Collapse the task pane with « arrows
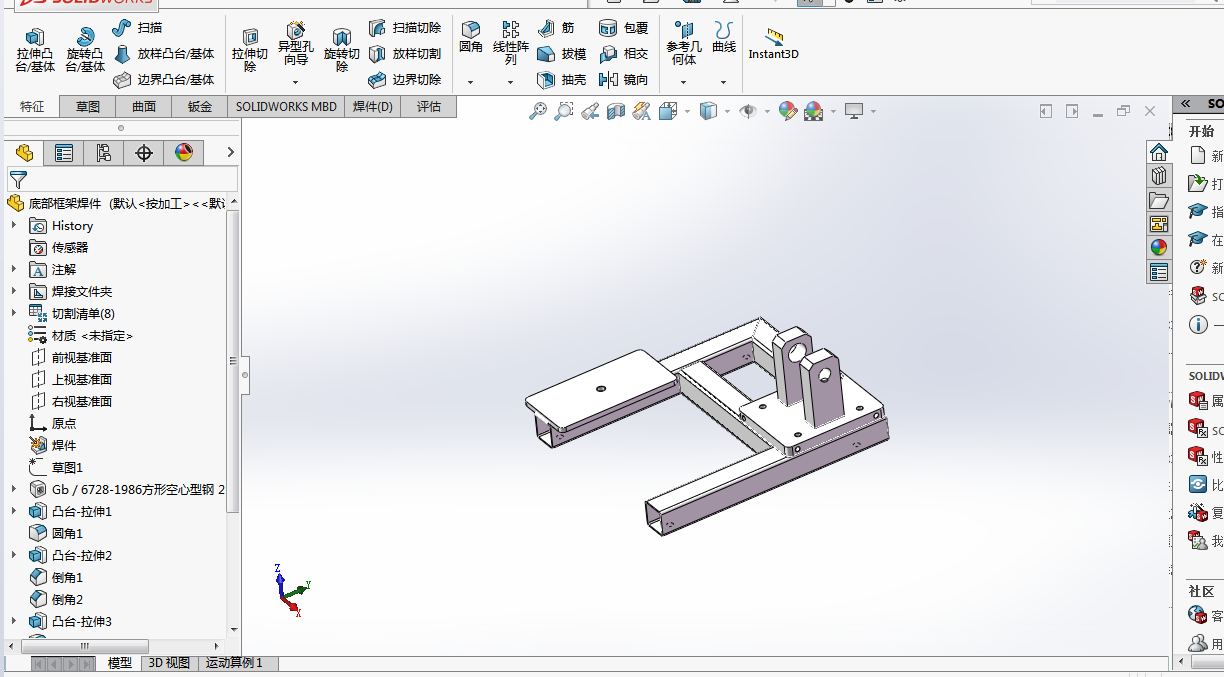 coord(1185,104)
